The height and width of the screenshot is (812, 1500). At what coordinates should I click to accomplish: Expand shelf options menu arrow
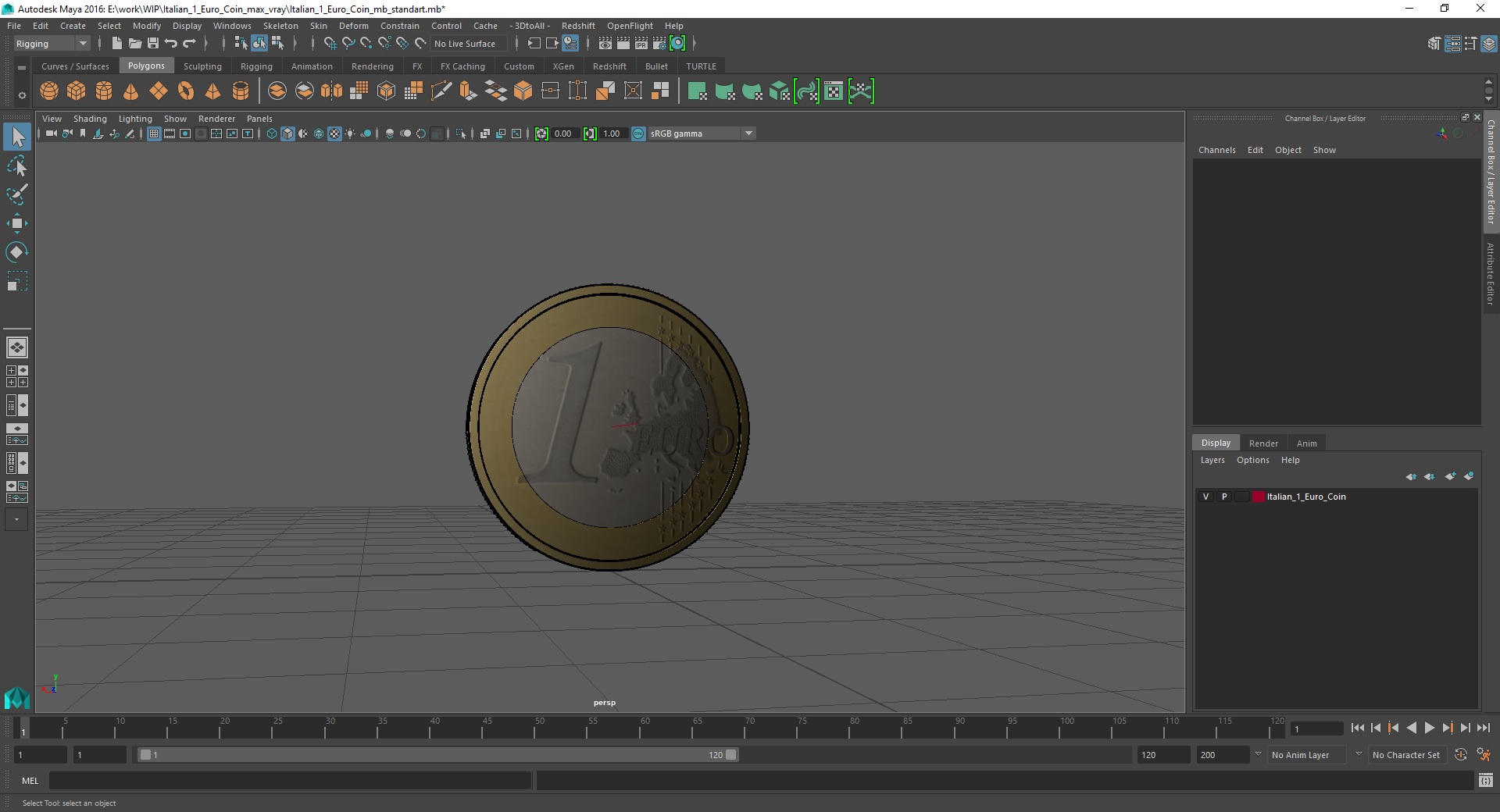(x=22, y=68)
